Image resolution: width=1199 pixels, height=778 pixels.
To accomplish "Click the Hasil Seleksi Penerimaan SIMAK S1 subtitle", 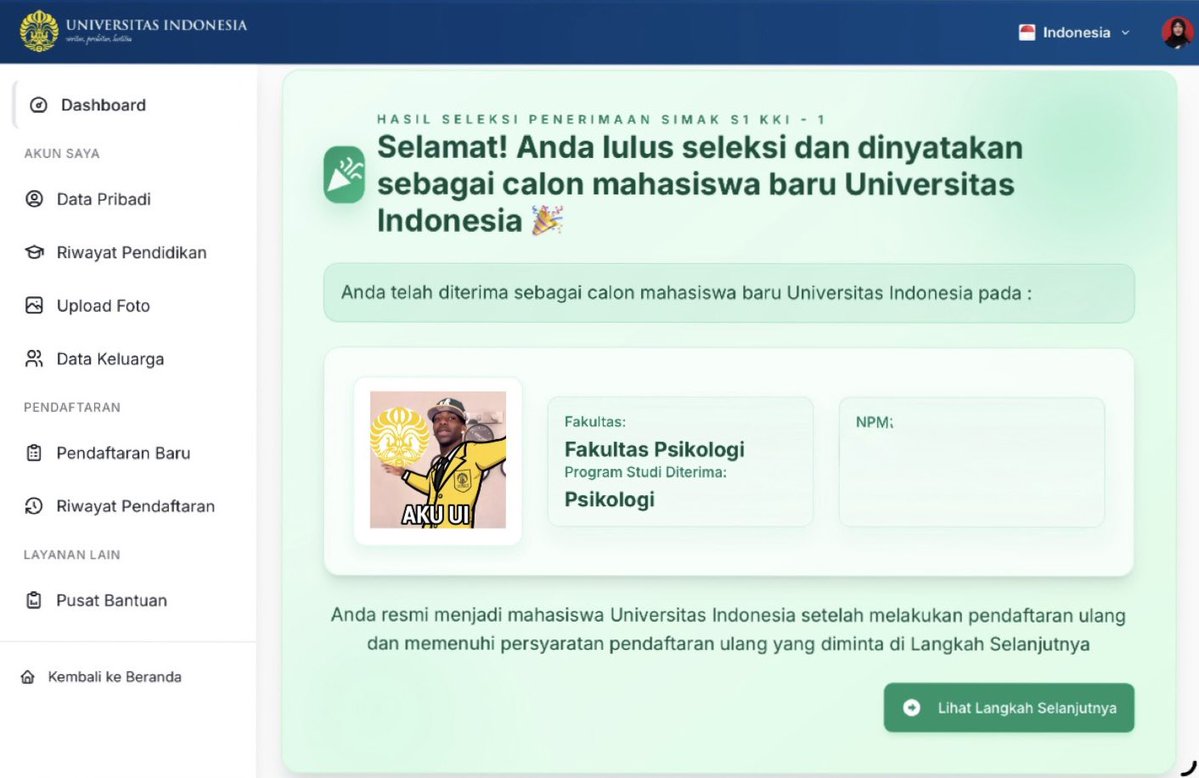I will pos(601,119).
